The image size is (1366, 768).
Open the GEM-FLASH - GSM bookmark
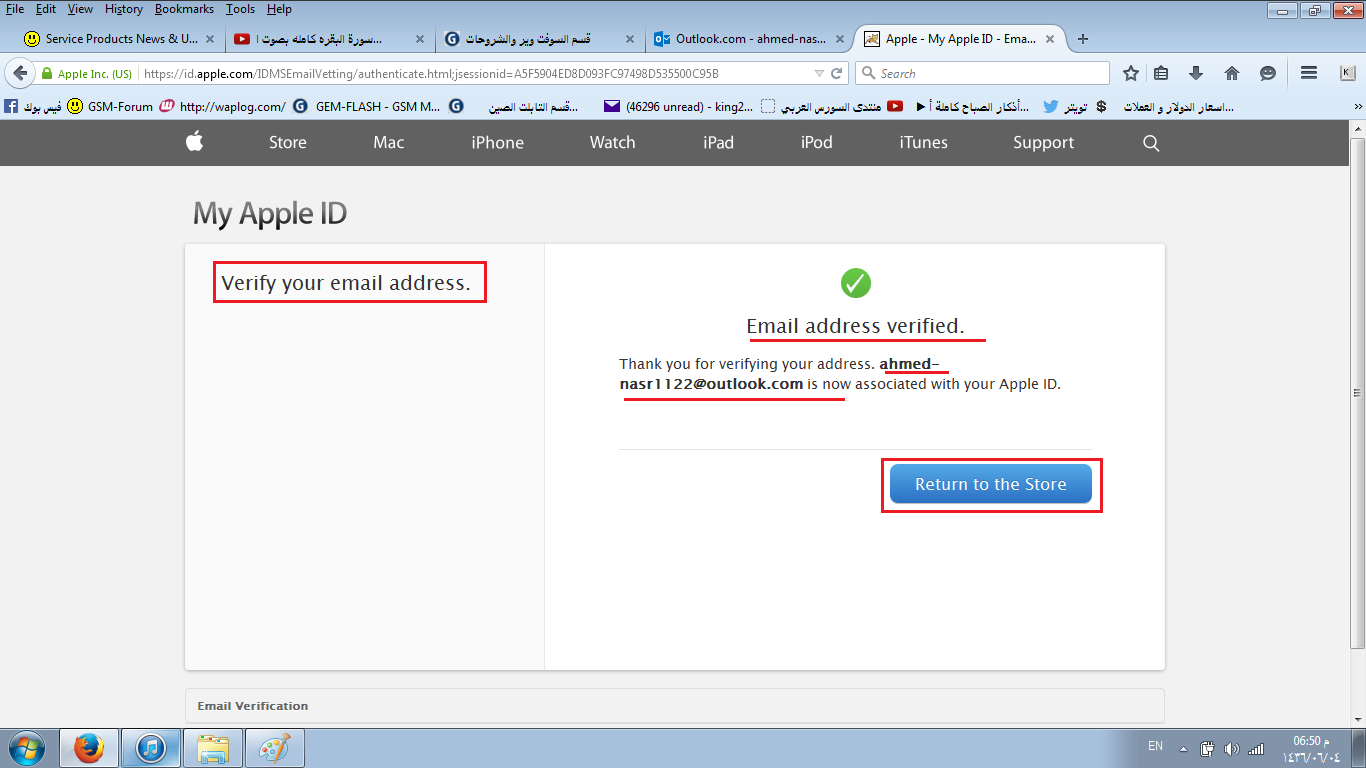coord(366,106)
